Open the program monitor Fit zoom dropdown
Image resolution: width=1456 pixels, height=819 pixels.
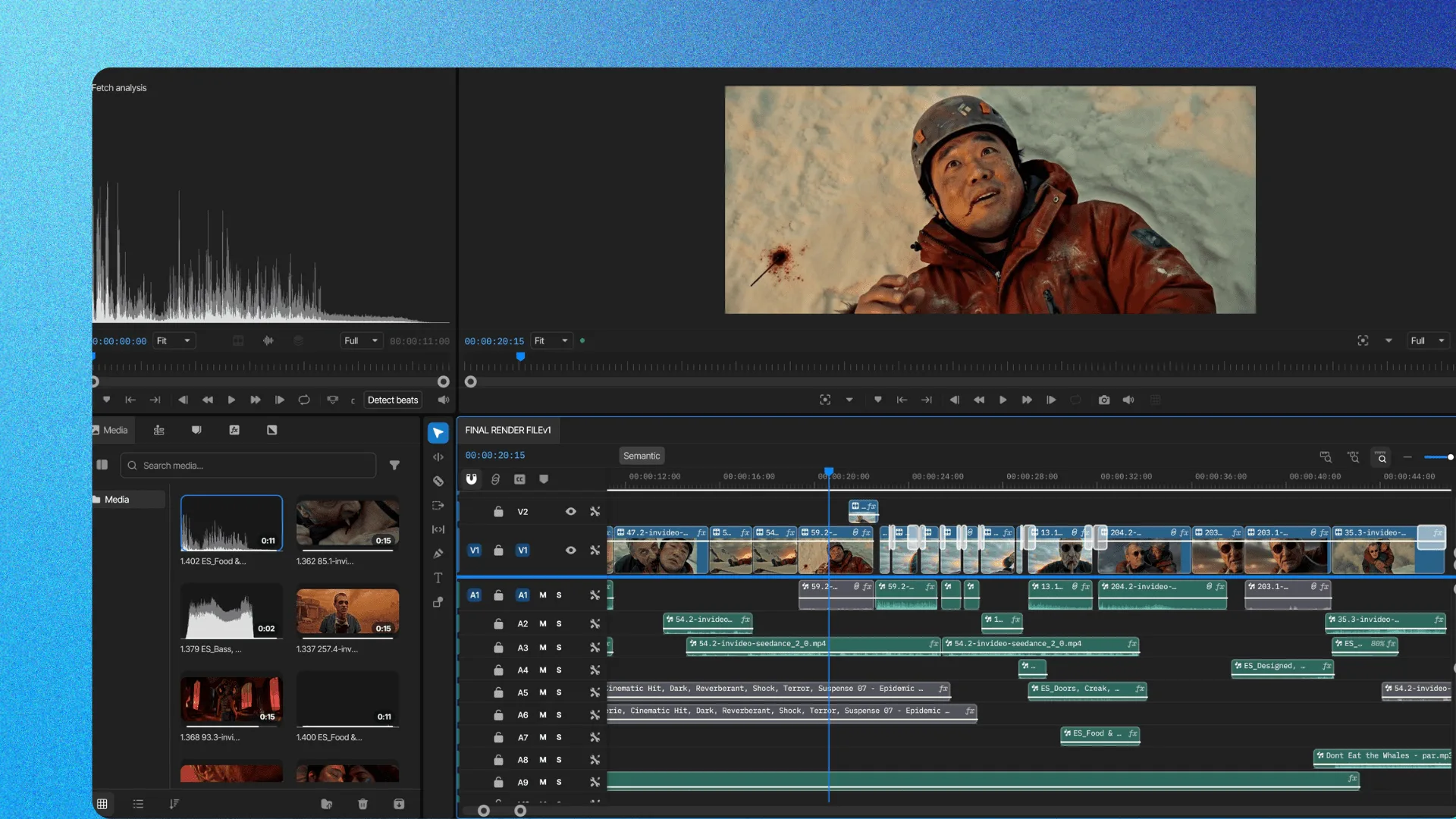coord(551,341)
